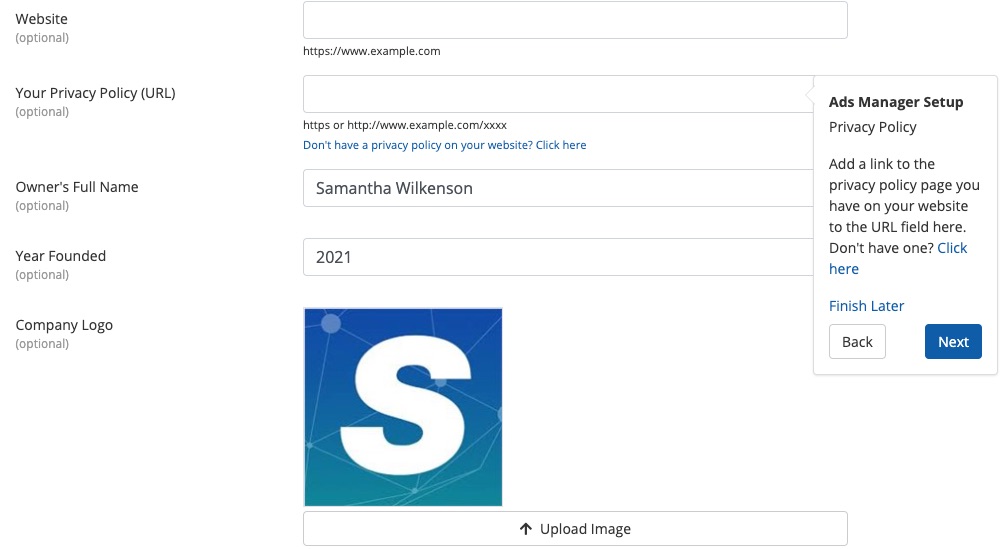Click the "Your Privacy Policy (URL)" label
Screen dimensions: 1004x549
pyautogui.click(x=96, y=93)
